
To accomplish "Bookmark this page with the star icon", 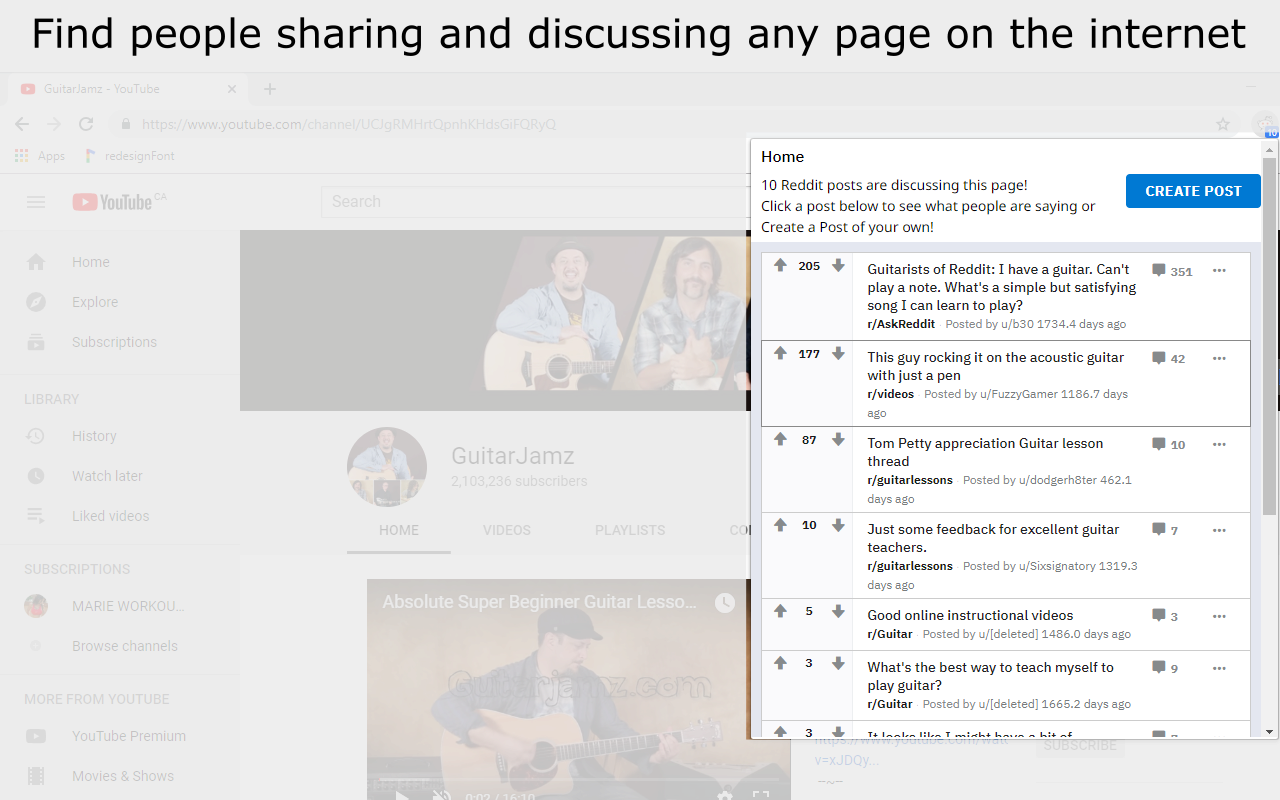I will 1223,124.
